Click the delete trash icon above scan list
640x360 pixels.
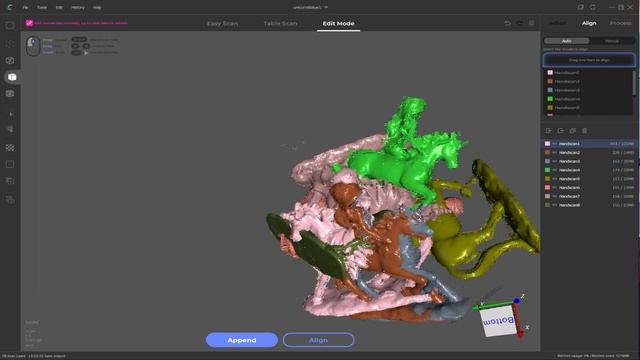tap(584, 131)
